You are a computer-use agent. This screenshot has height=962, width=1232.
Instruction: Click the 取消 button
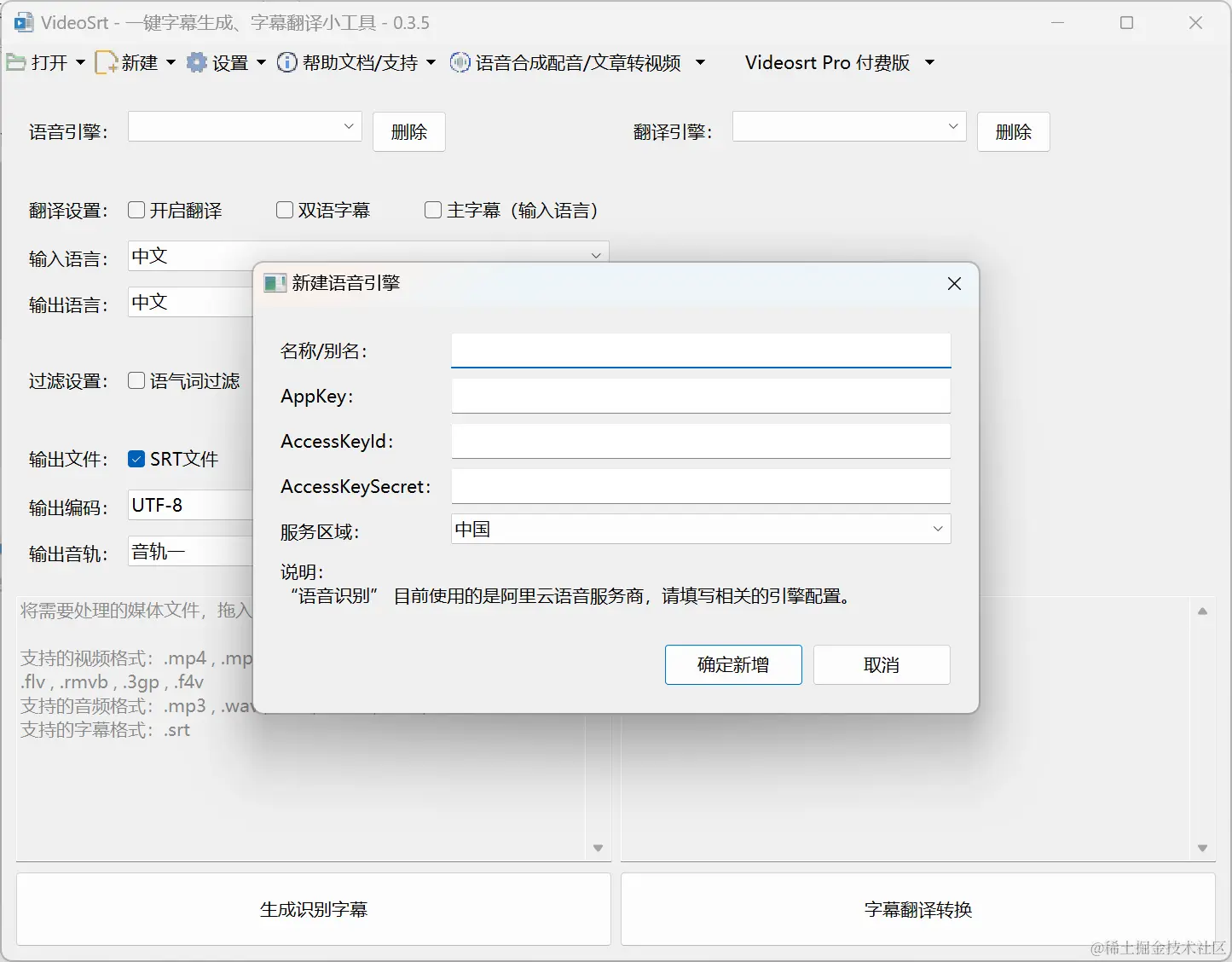pos(882,664)
